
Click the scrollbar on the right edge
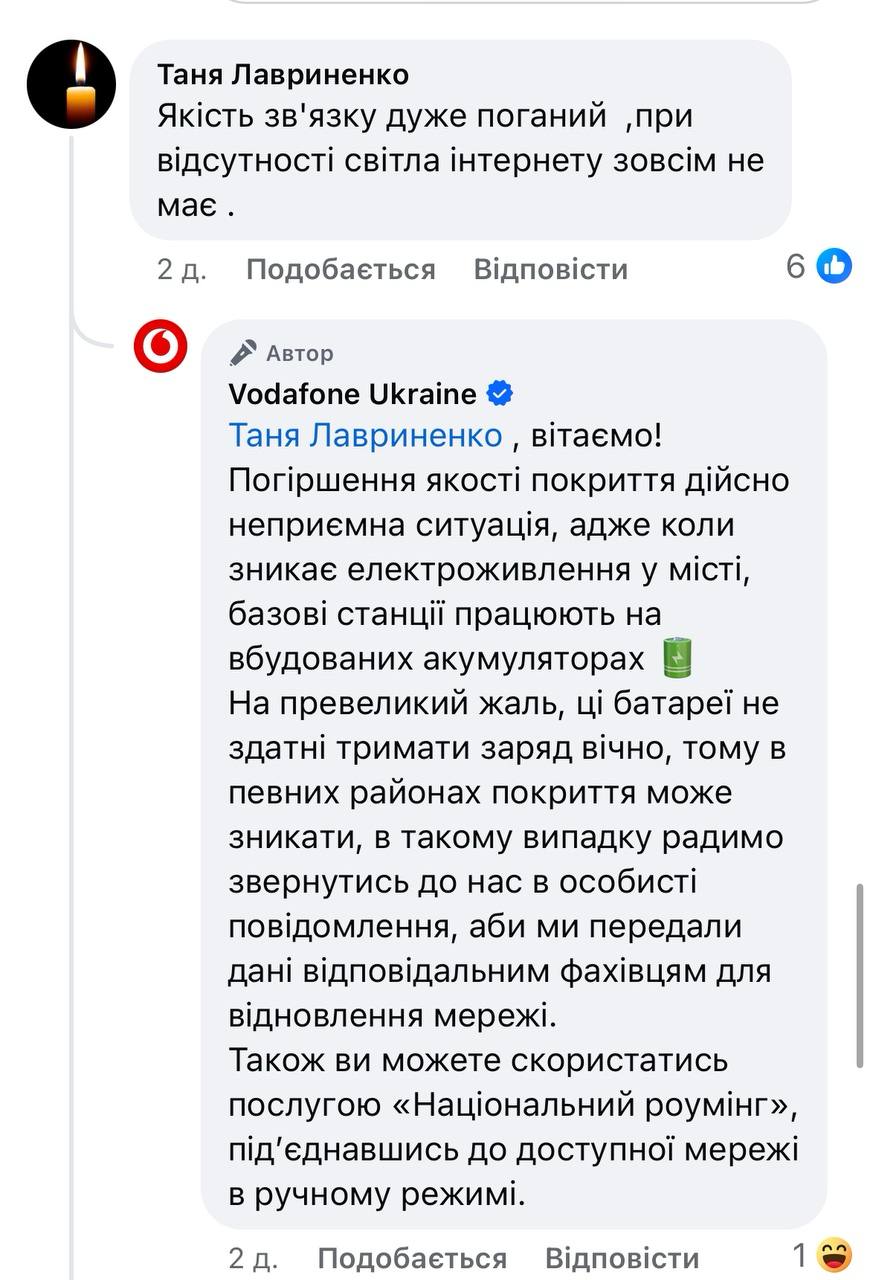click(x=859, y=975)
